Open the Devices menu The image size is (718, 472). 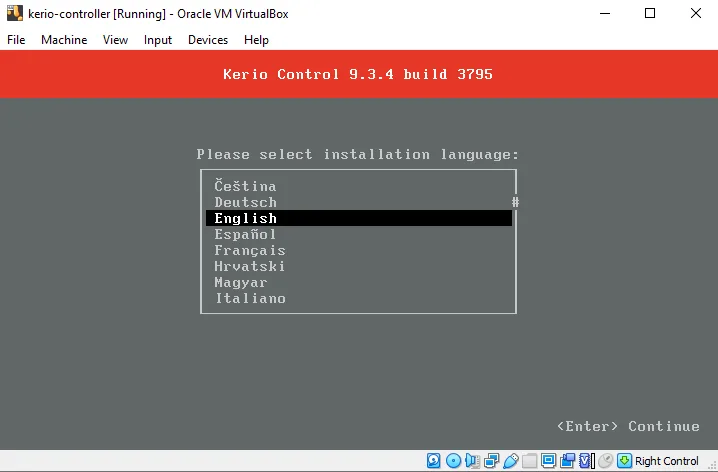(208, 40)
